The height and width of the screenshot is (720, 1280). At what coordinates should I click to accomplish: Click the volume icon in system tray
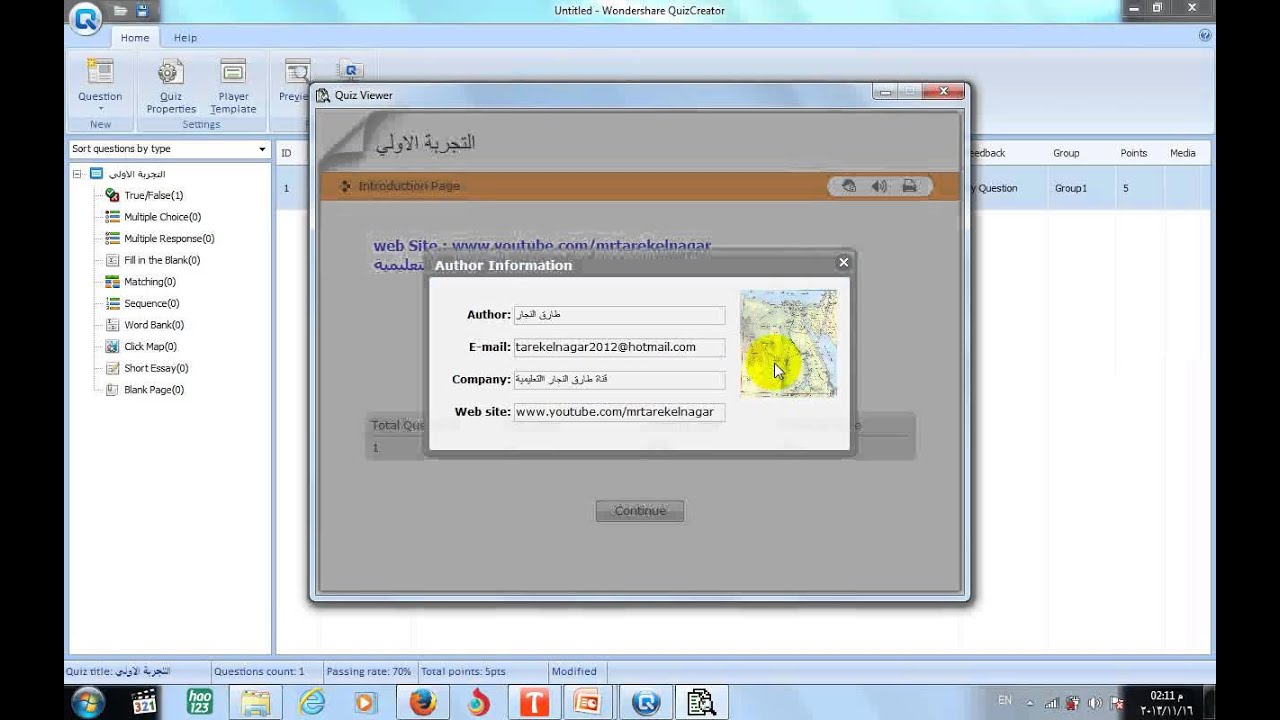coord(1094,703)
